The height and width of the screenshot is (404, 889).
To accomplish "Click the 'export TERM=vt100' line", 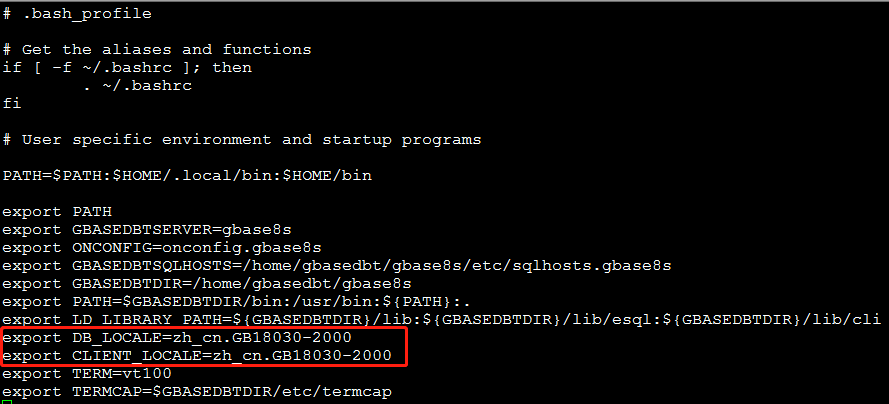I will tap(87, 374).
